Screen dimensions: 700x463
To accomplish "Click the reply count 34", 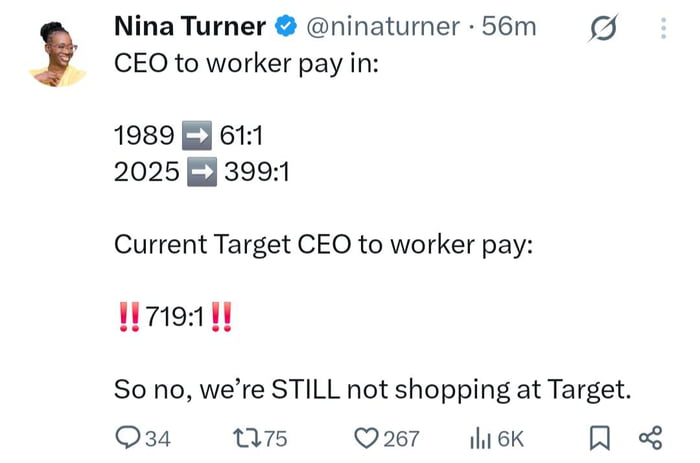I will tap(158, 438).
